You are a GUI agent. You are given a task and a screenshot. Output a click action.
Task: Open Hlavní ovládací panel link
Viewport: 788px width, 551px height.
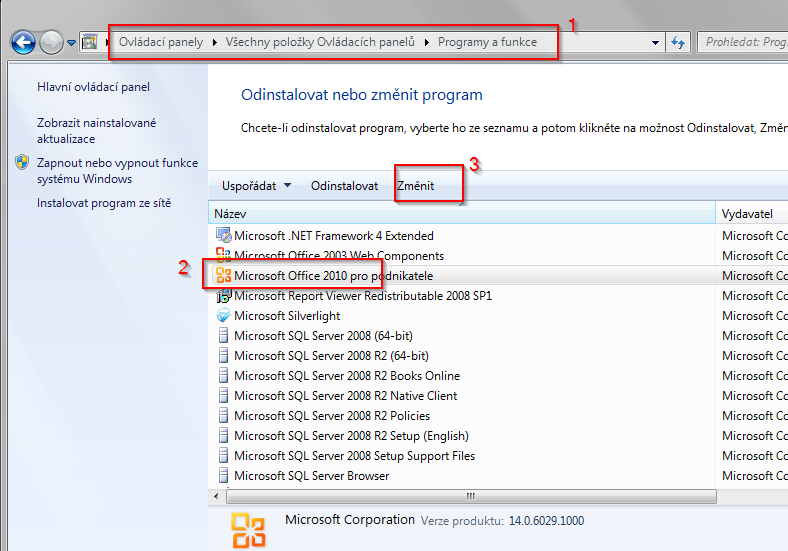[x=93, y=87]
